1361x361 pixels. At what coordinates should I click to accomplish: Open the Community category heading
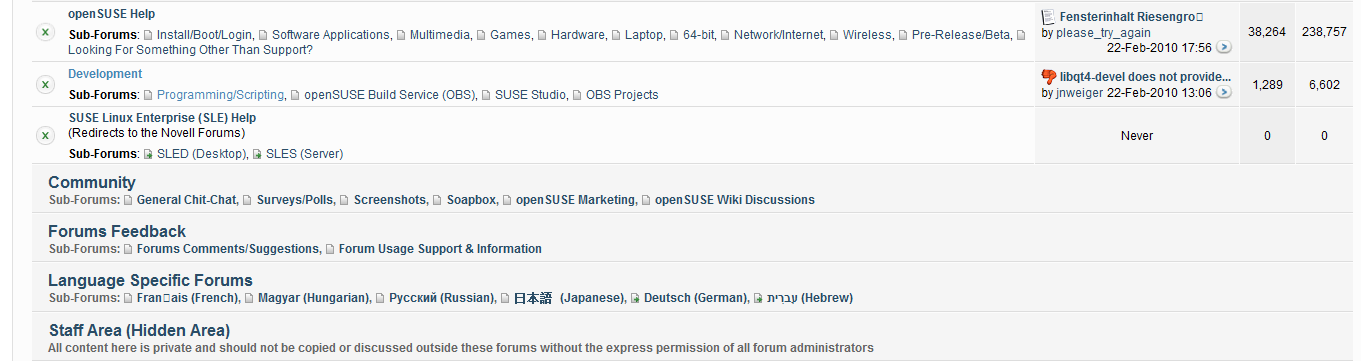click(x=92, y=182)
